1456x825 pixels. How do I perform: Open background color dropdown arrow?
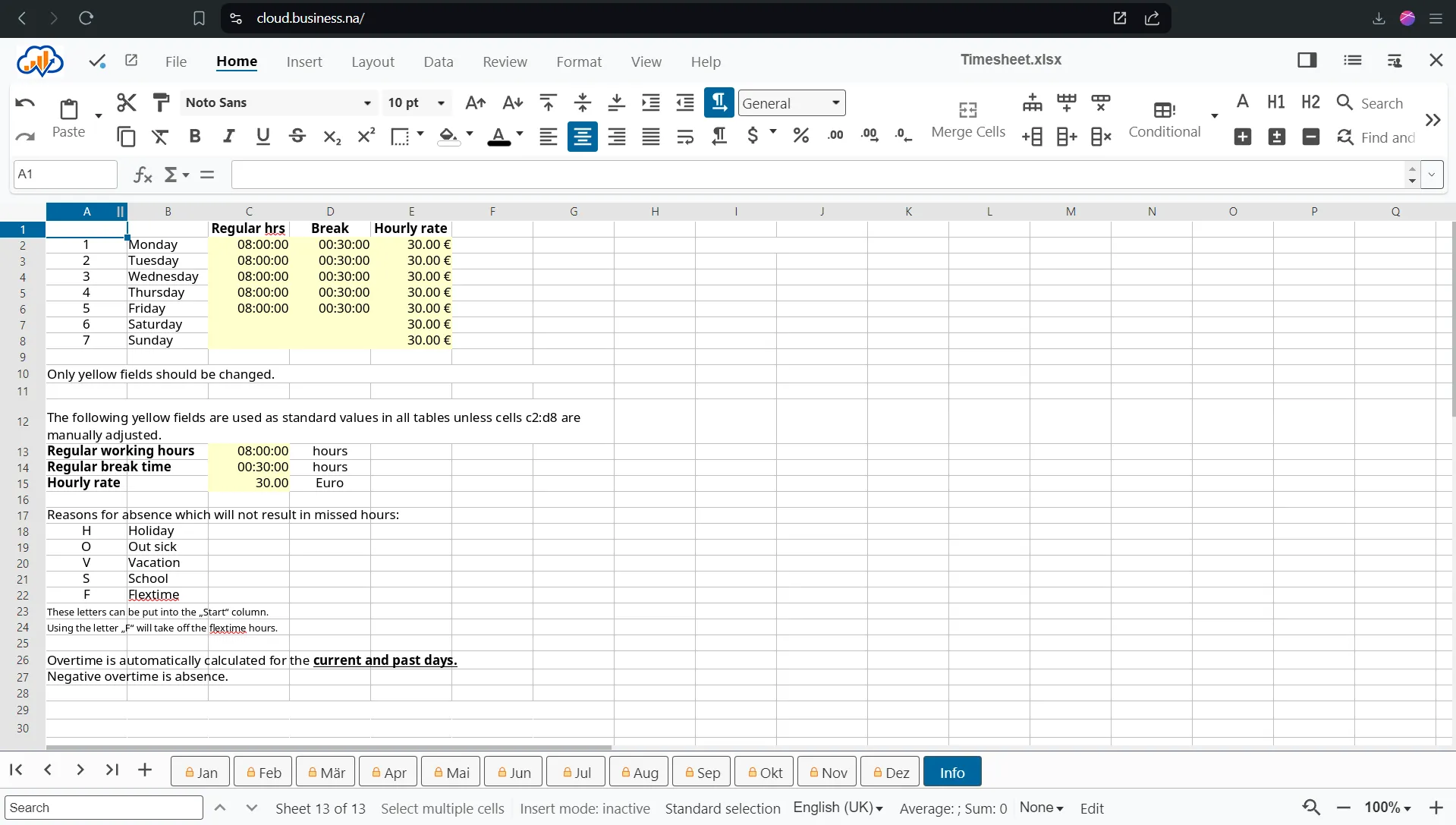pyautogui.click(x=470, y=134)
